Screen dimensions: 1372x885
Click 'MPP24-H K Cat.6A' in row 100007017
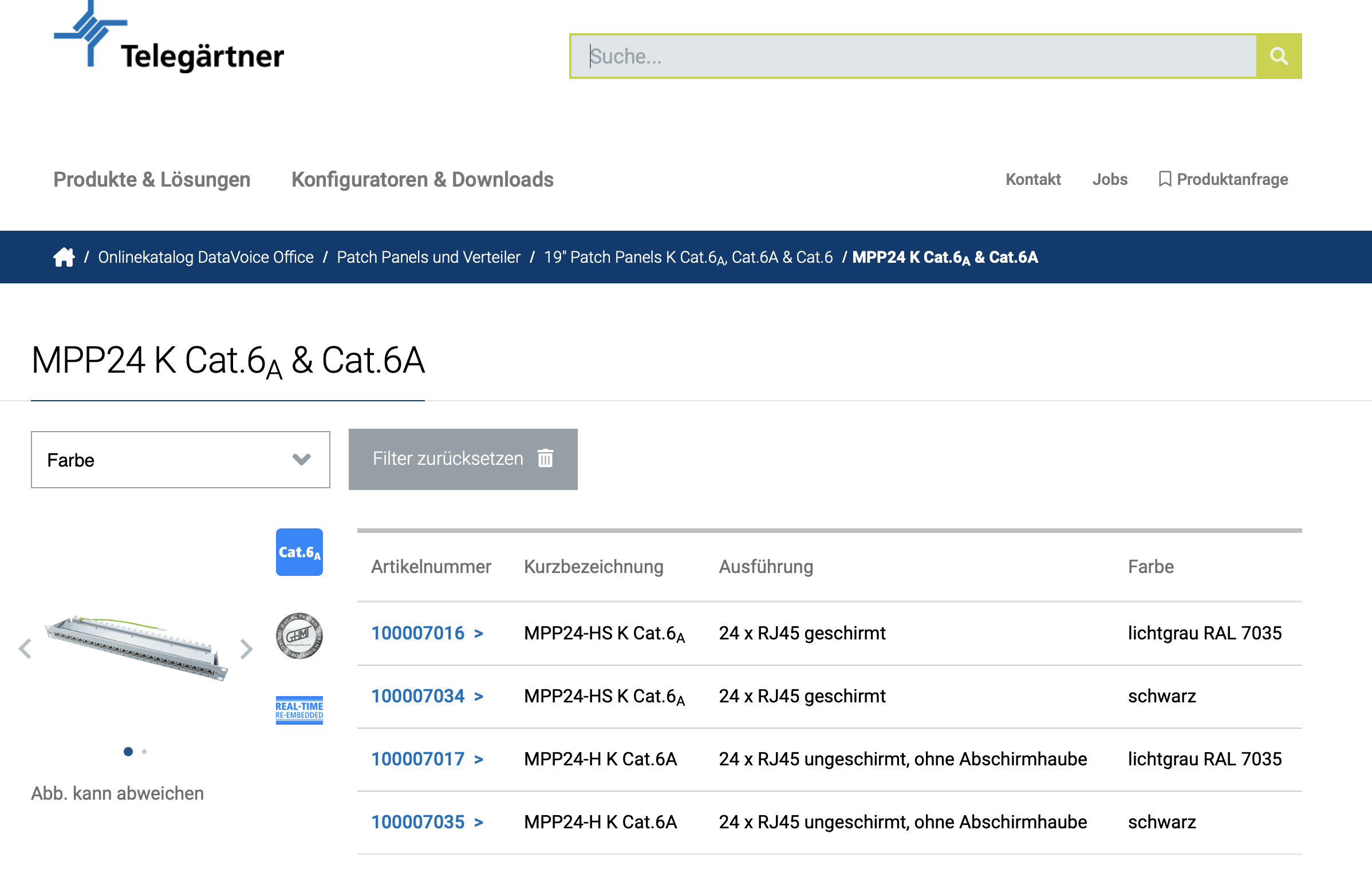tap(601, 759)
